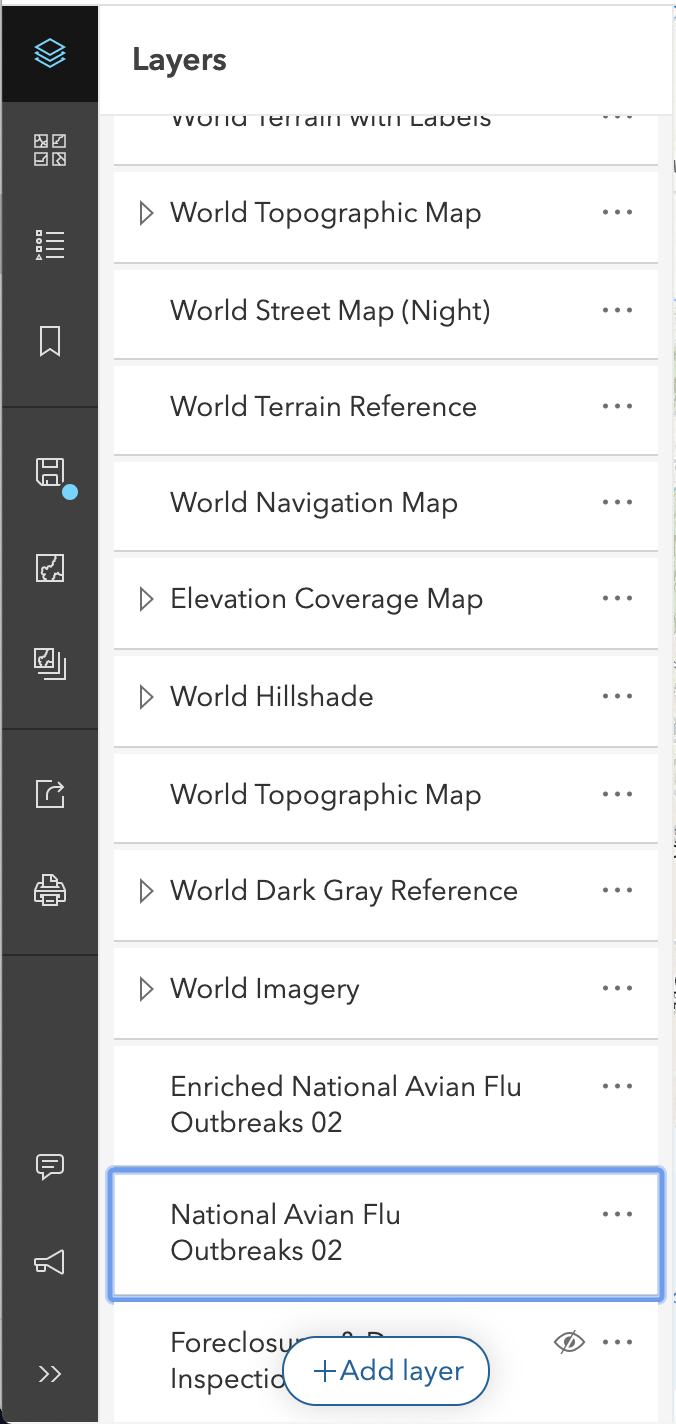The width and height of the screenshot is (676, 1424).
Task: Click the Save and open map icon
Action: point(49,472)
